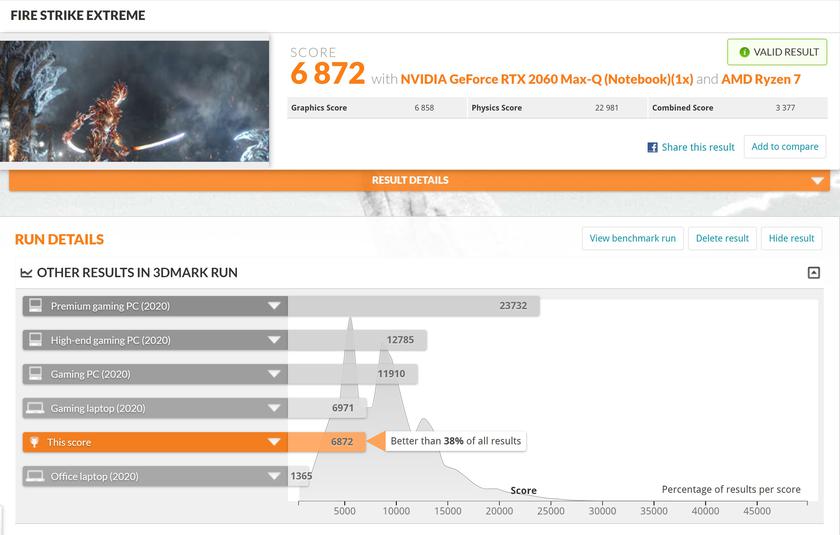Image resolution: width=840 pixels, height=535 pixels.
Task: Click the chart icon next to Other Results
Action: coord(27,273)
